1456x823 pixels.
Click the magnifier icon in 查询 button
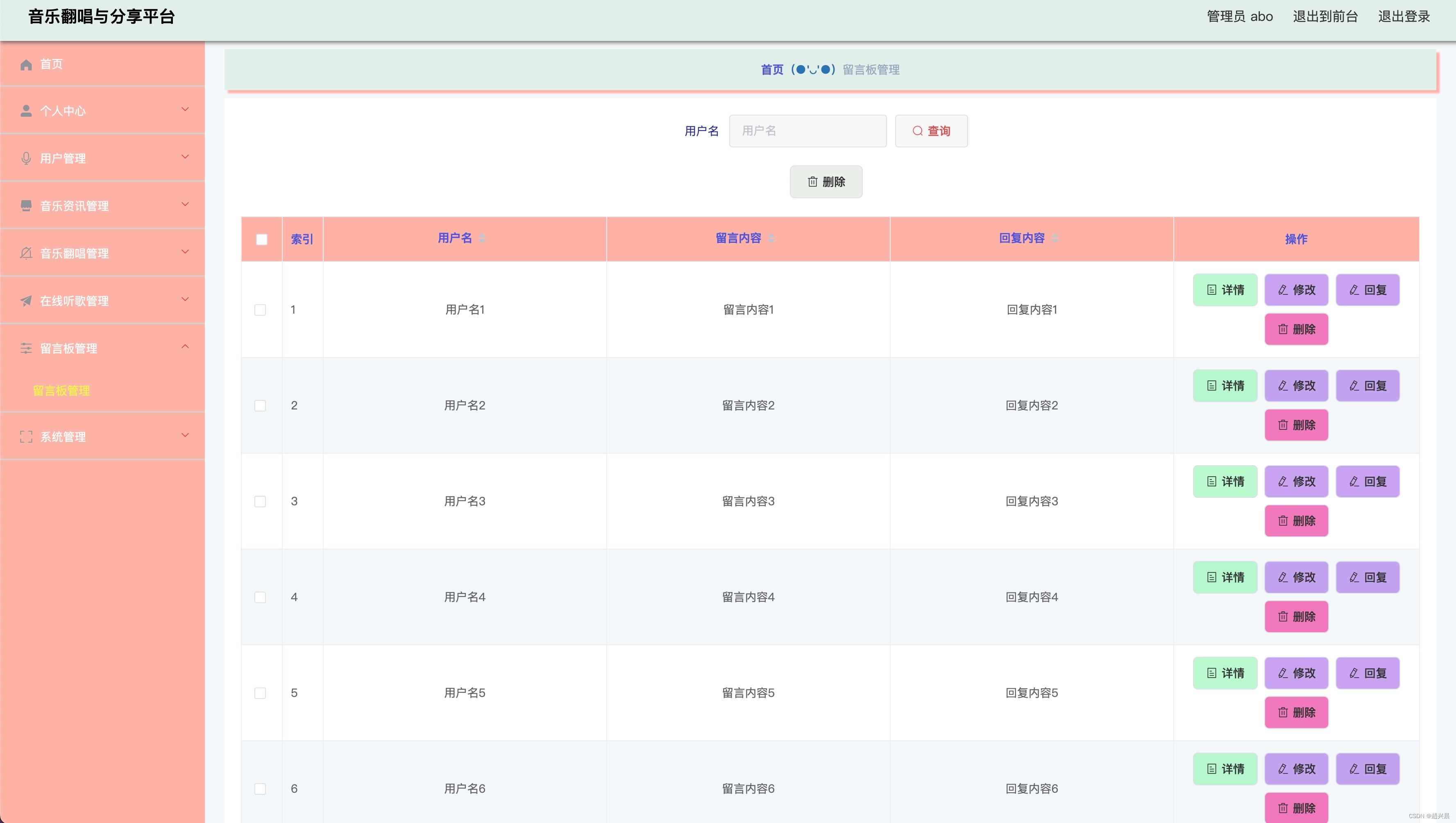[918, 131]
